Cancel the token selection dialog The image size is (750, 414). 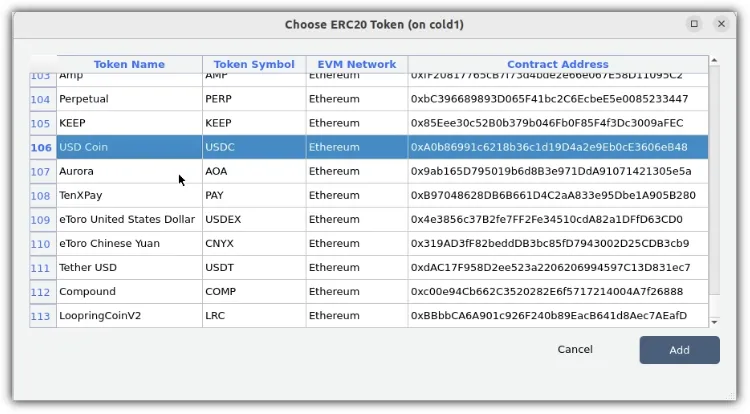(575, 349)
